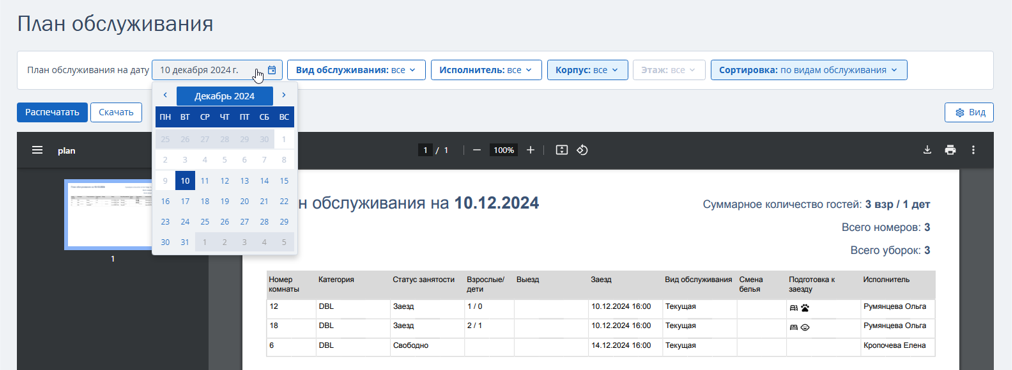
Task: Toggle PDF viewer sidebar hamburger menu
Action: (37, 150)
